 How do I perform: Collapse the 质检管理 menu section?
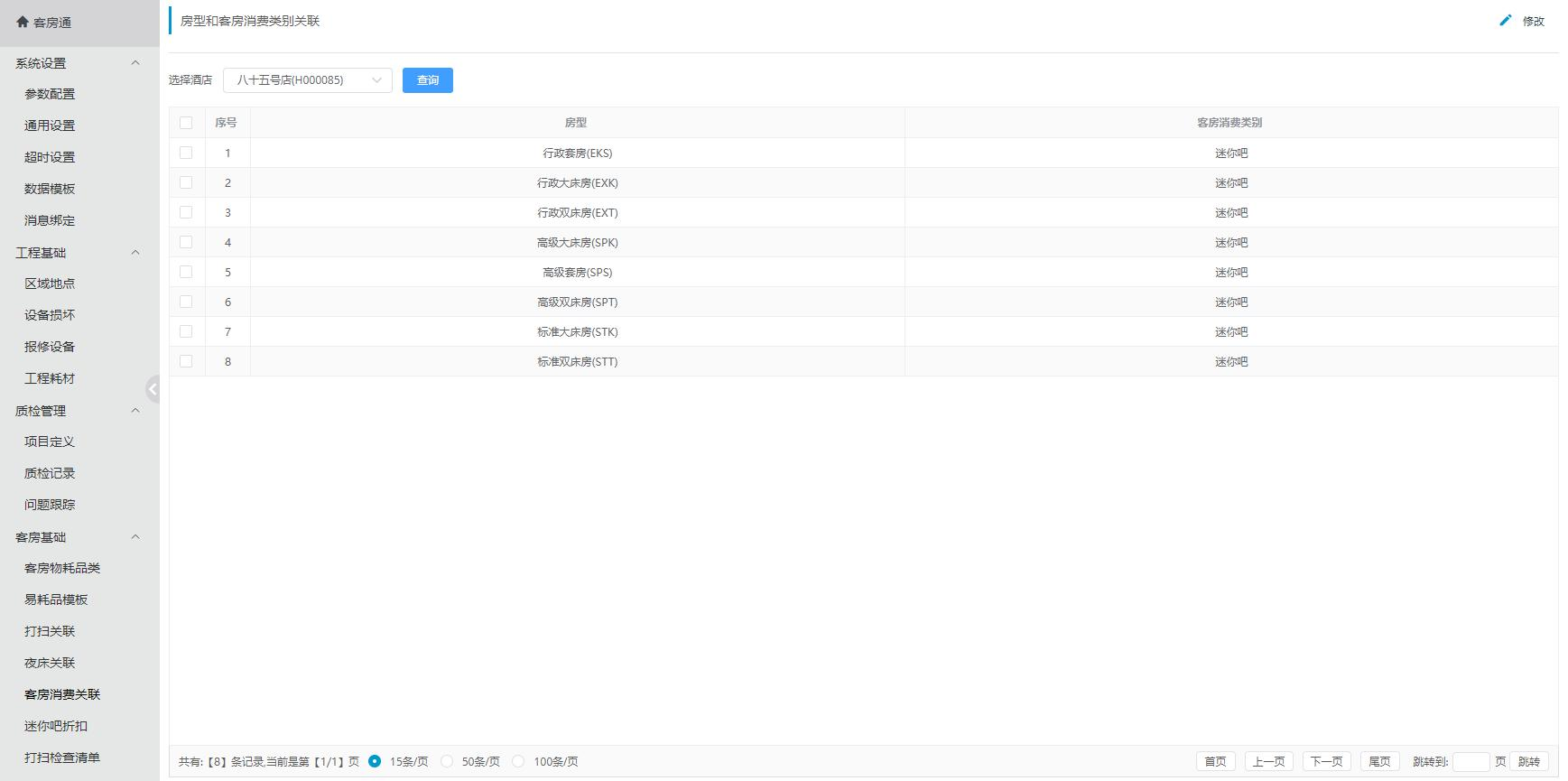(x=135, y=411)
